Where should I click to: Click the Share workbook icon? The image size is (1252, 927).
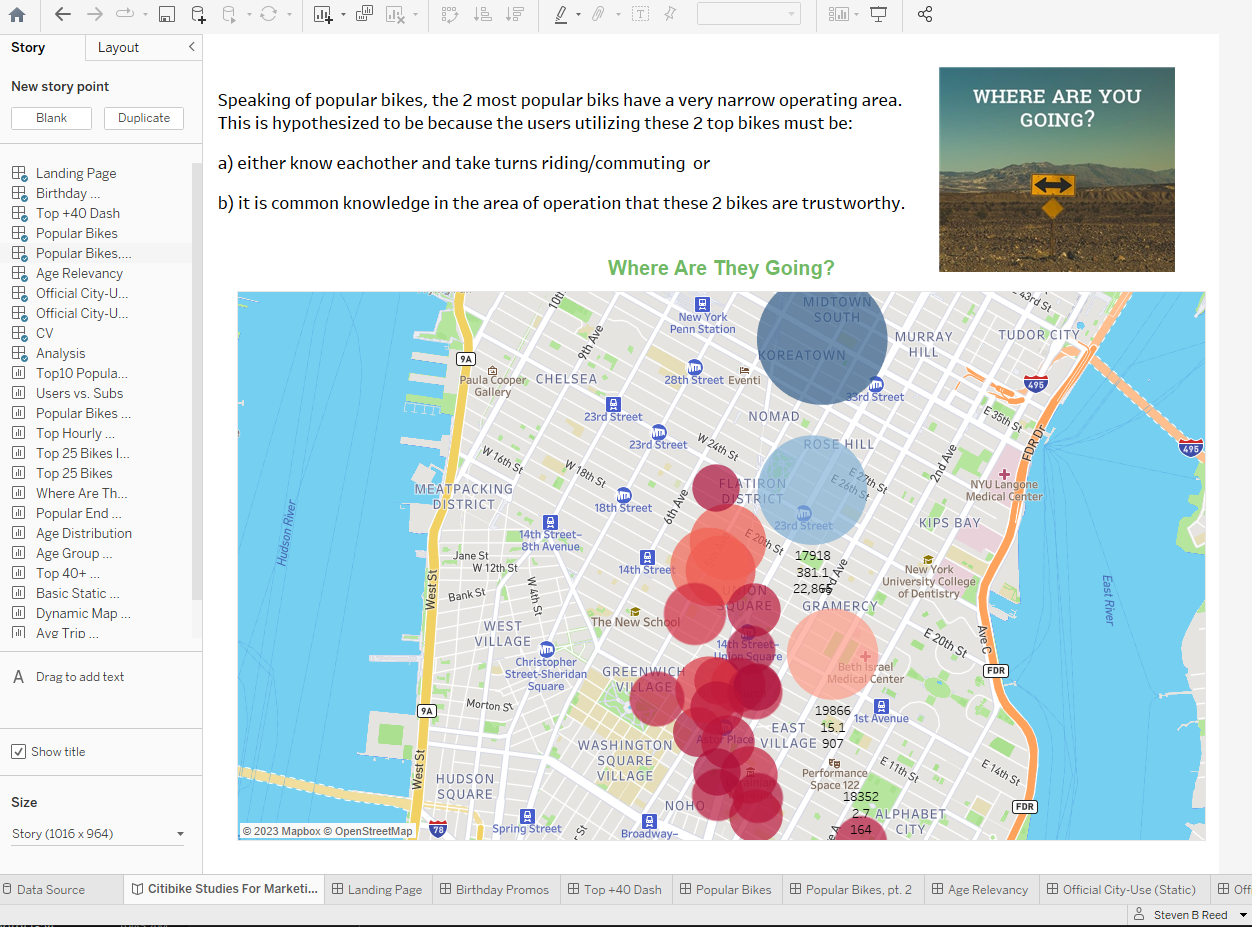[924, 14]
